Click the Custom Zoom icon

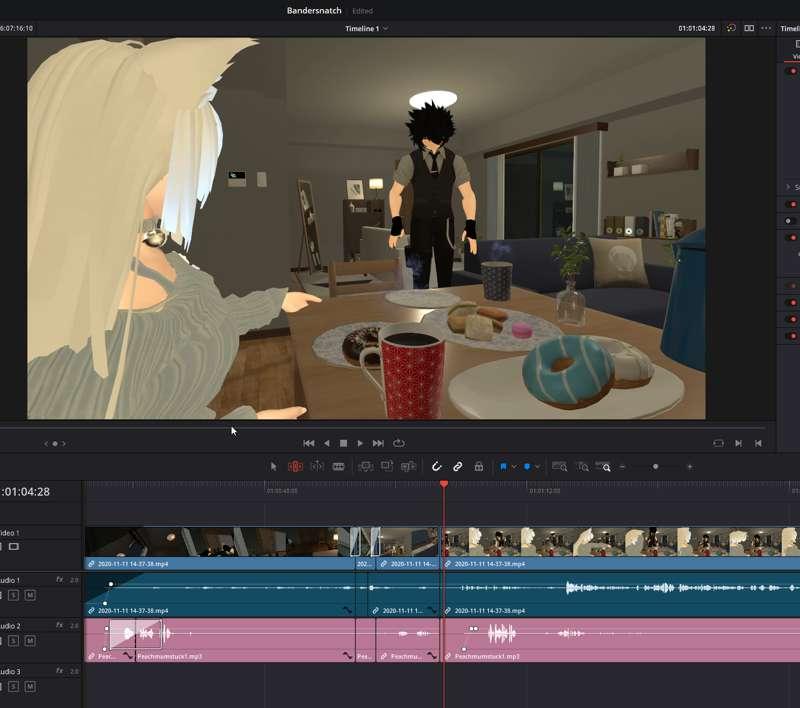click(x=603, y=466)
